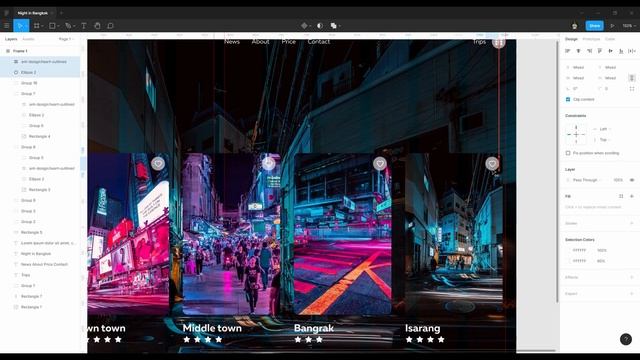This screenshot has width=640, height=360.
Task: Click the Boolean operations icon
Action: point(333,26)
